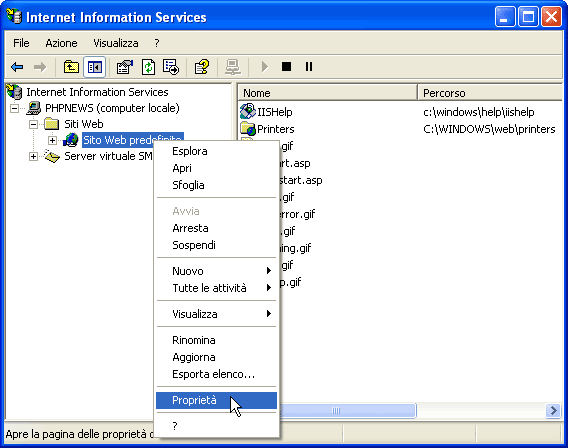Open the File menu
This screenshot has height=448, width=568.
[21, 43]
